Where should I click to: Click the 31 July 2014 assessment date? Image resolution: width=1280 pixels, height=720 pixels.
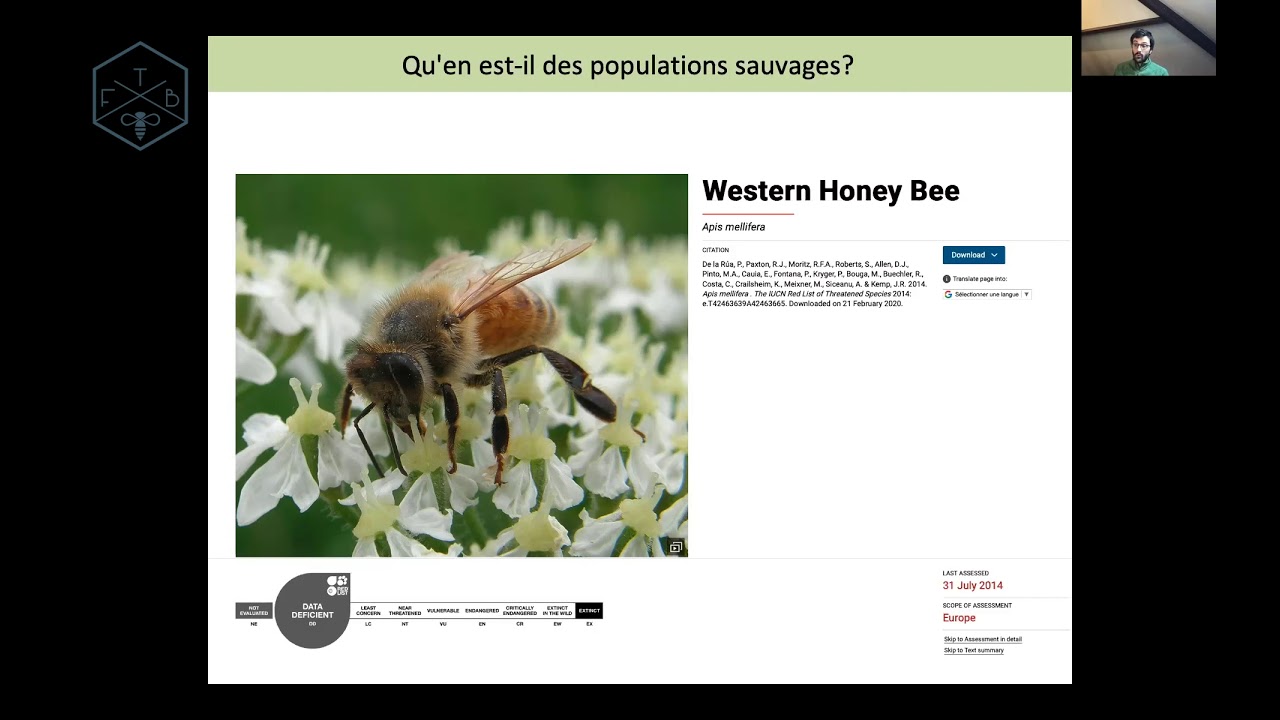[973, 586]
